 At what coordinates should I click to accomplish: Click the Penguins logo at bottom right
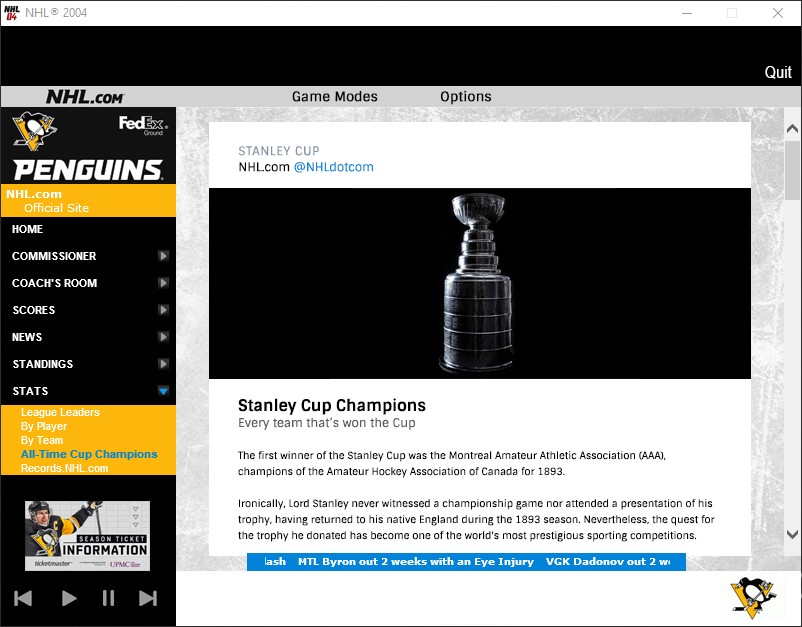coord(753,598)
